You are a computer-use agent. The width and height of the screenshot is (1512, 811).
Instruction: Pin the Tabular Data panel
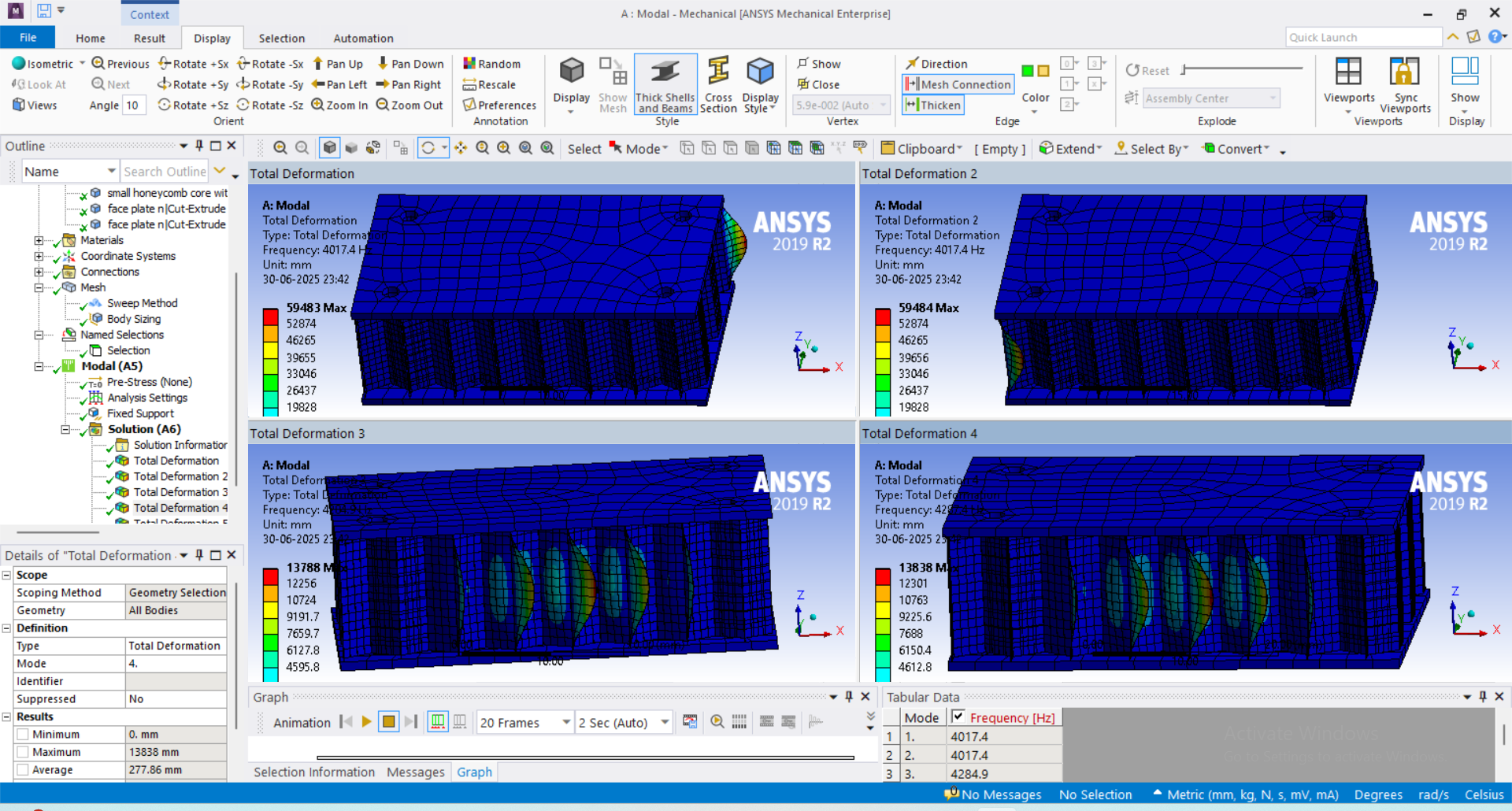coord(1483,697)
